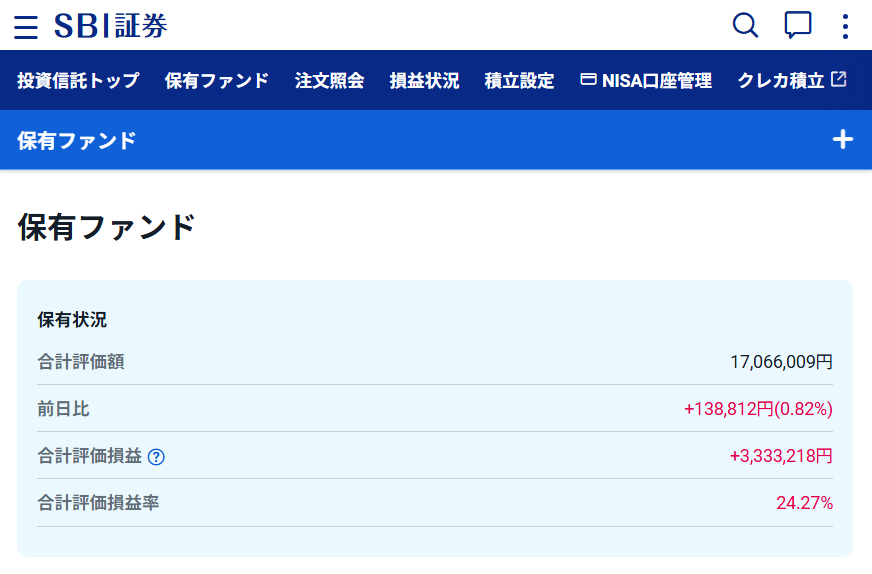Screen dimensions: 872x574
Task: Open the three-dot more options menu
Action: 845,26
